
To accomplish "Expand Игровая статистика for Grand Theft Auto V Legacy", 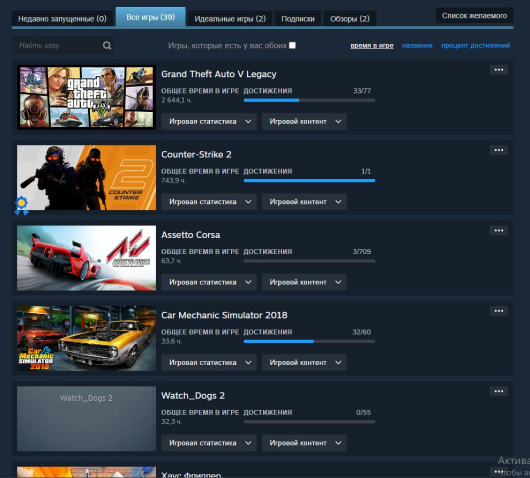I will [209, 121].
